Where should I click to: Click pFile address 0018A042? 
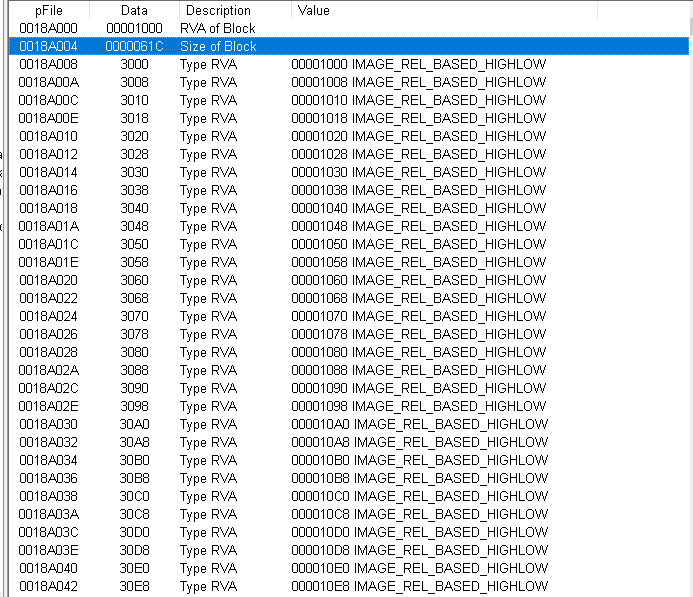(49, 586)
